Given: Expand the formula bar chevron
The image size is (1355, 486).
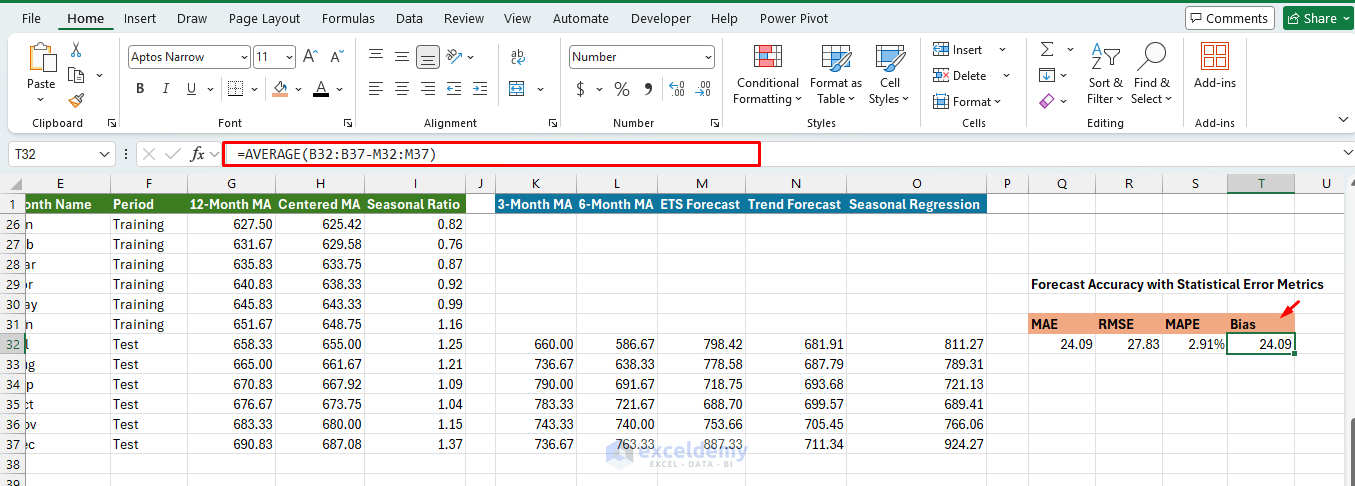Looking at the screenshot, I should point(1346,153).
